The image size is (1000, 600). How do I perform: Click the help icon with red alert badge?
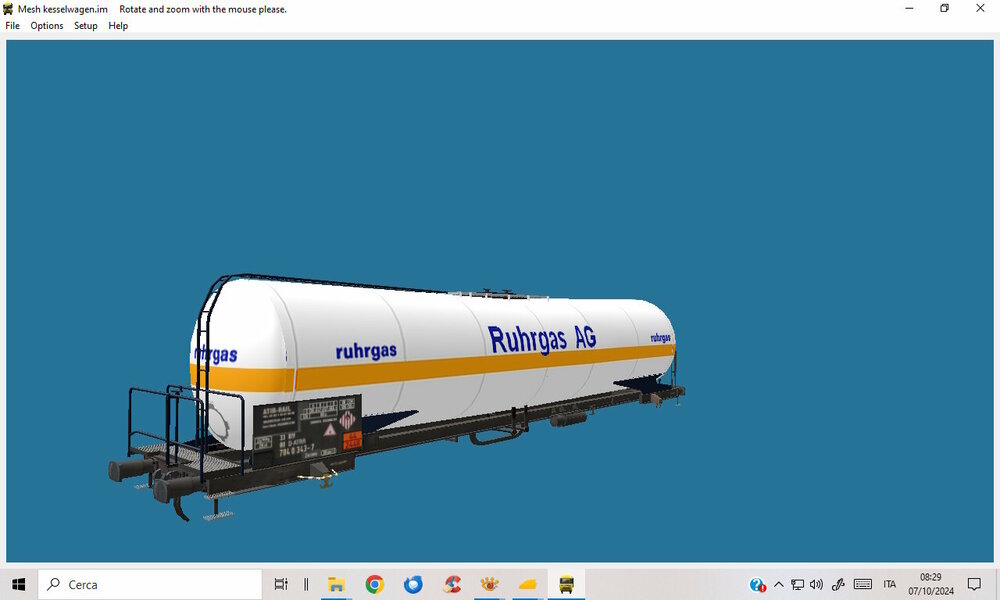758,585
